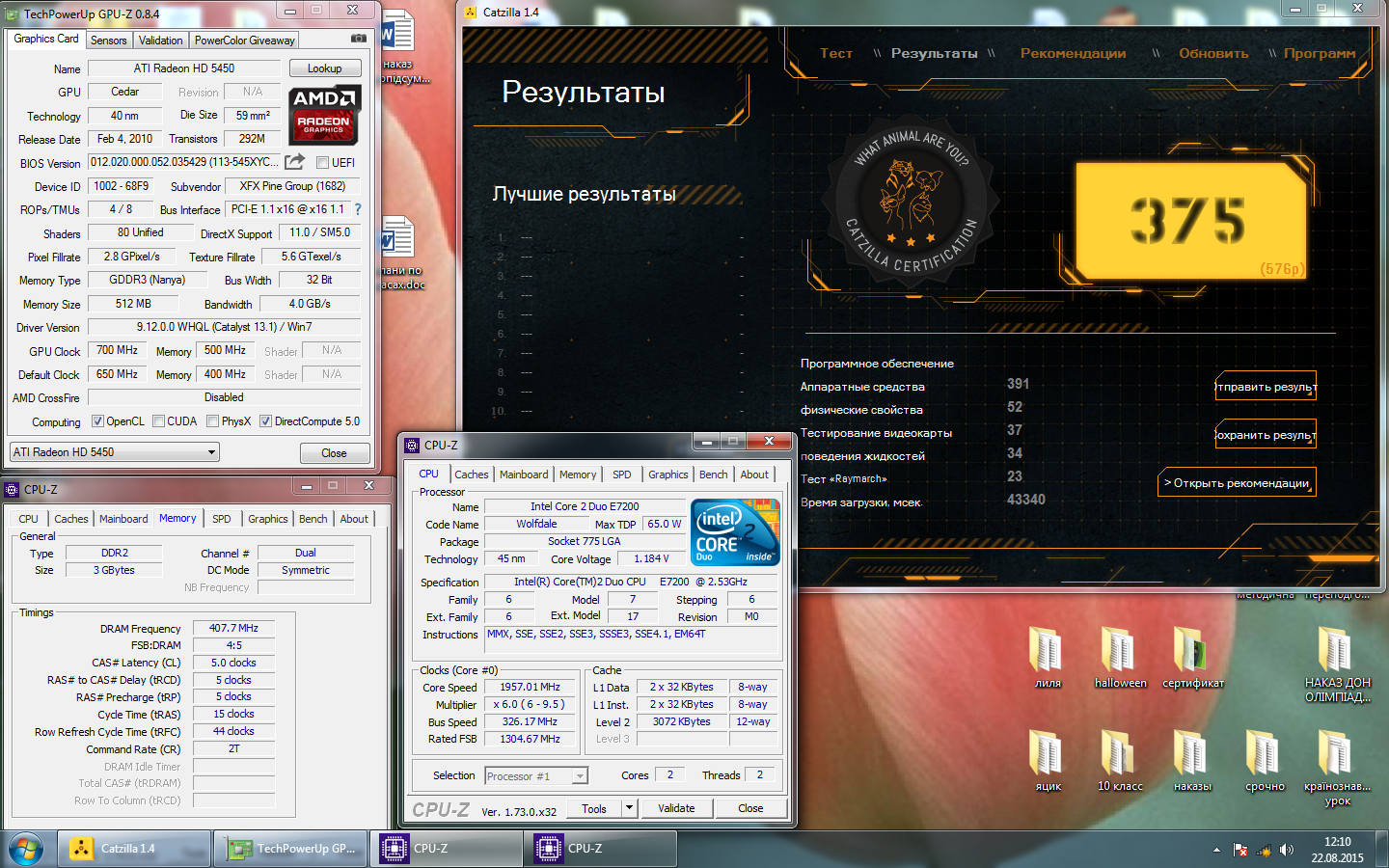Switch to the Sensors tab in GPU-Z
1389x868 pixels.
(x=108, y=41)
